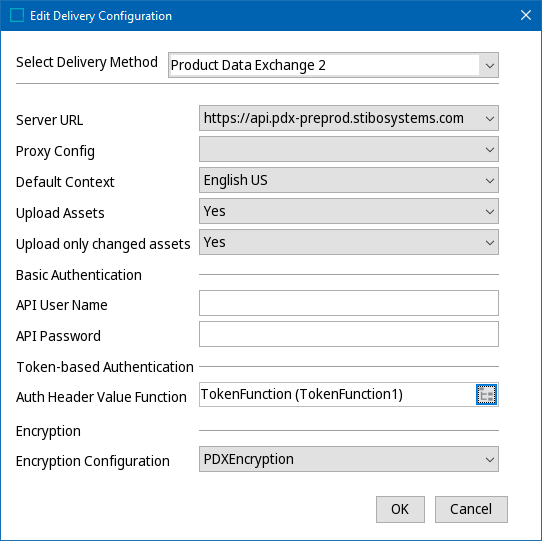Viewport: 542px width, 541px height.
Task: Open the Select Delivery Method dropdown
Action: 333,65
